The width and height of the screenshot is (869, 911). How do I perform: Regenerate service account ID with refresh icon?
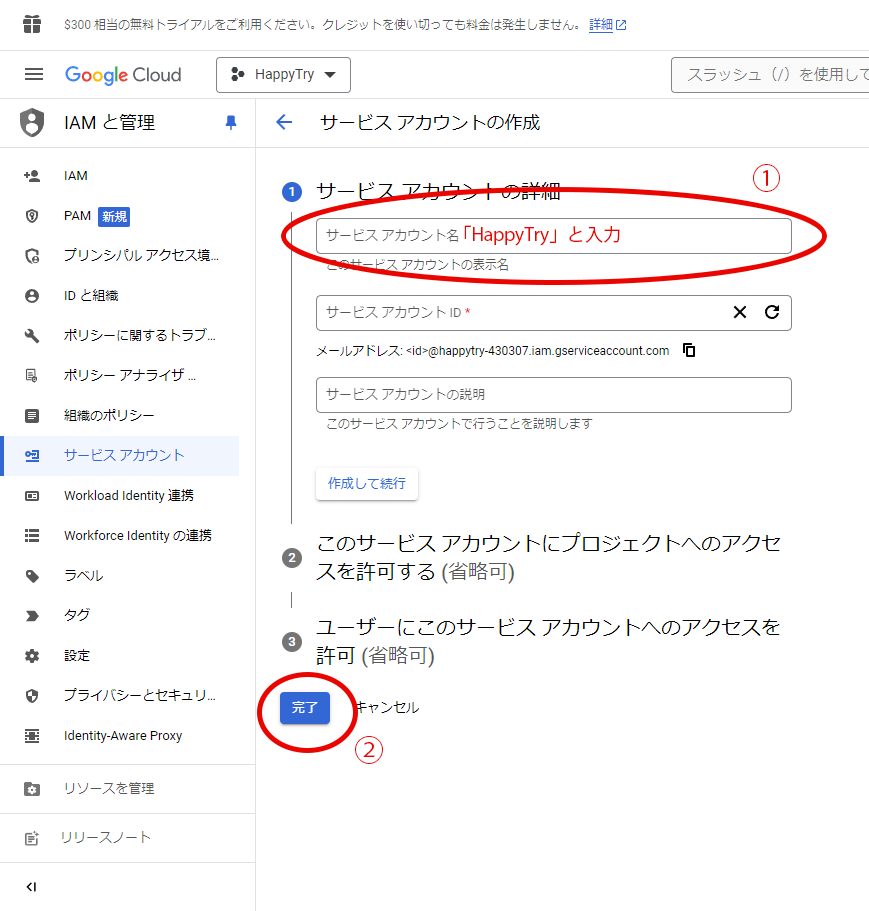(772, 312)
